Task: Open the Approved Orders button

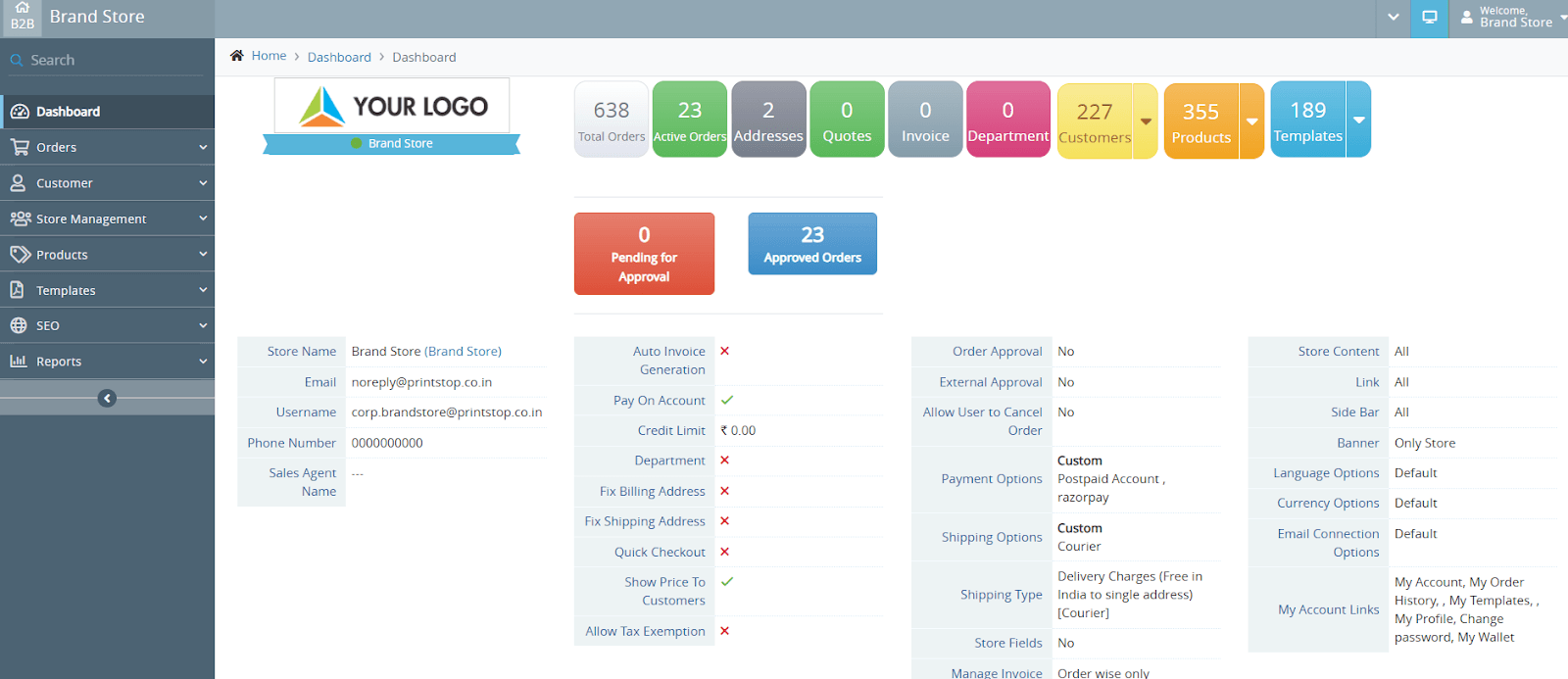Action: pos(812,244)
